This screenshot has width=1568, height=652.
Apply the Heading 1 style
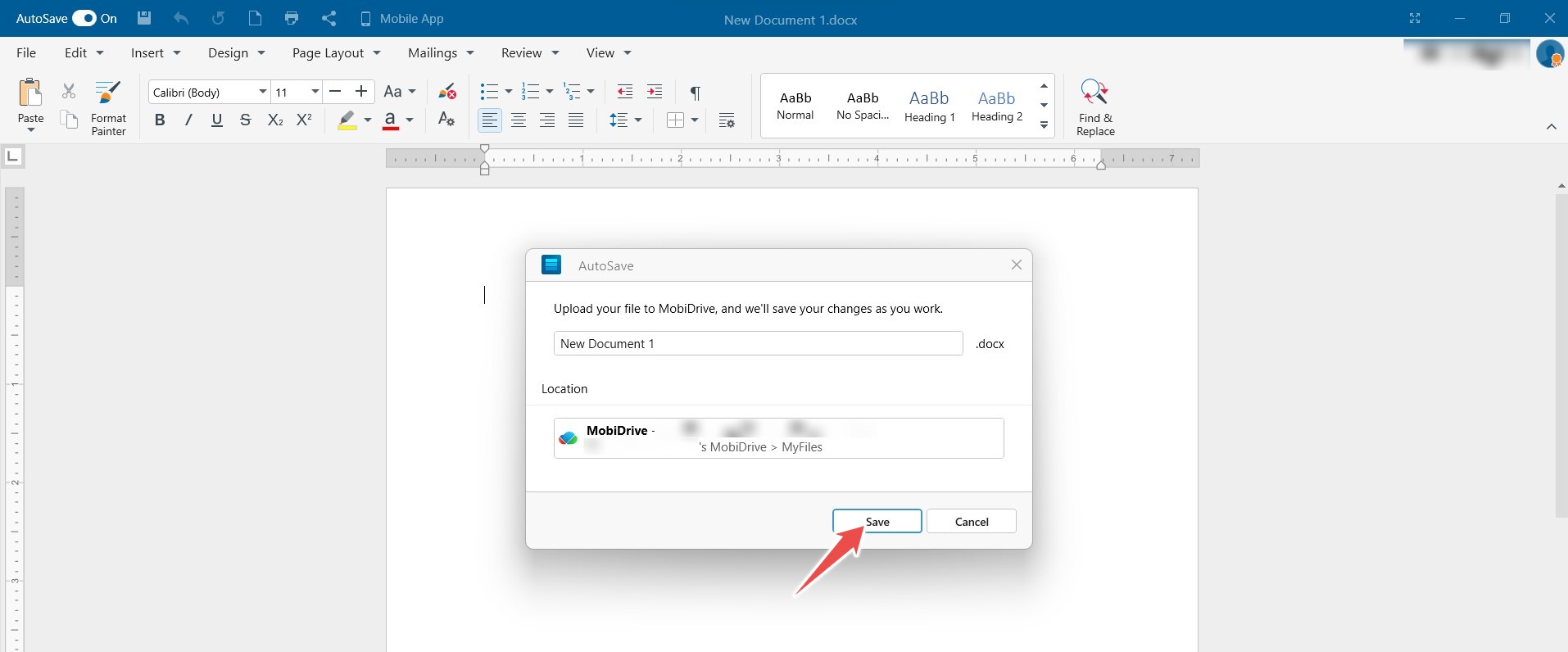(930, 106)
